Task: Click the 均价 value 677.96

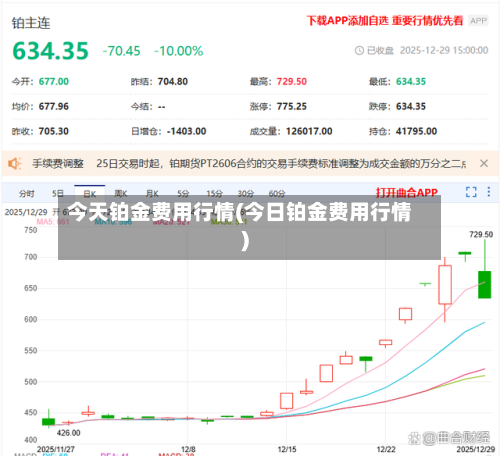Action: (x=54, y=106)
